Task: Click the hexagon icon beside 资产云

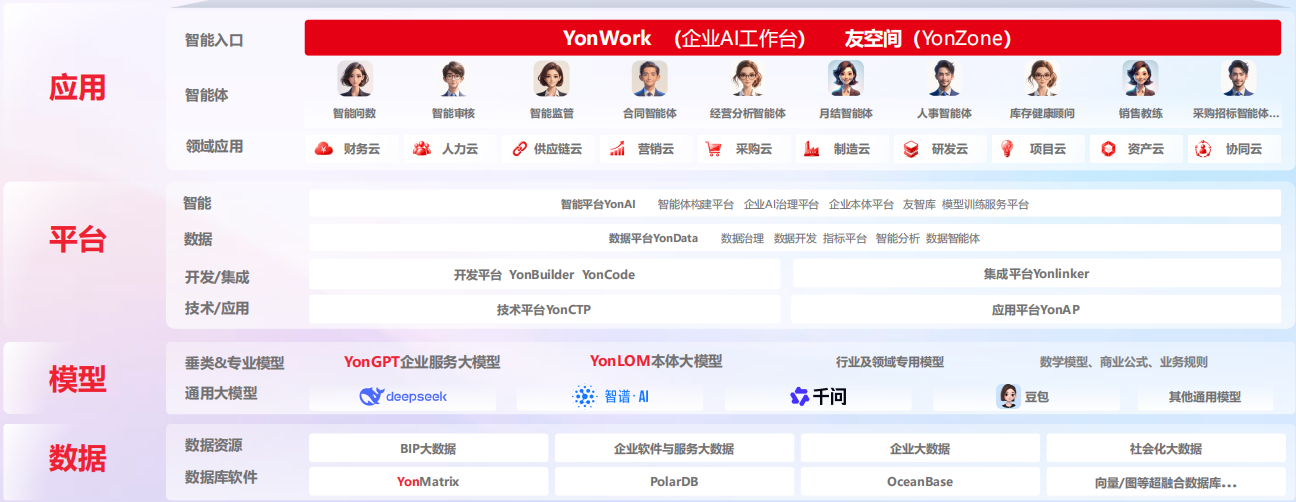Action: (1107, 149)
